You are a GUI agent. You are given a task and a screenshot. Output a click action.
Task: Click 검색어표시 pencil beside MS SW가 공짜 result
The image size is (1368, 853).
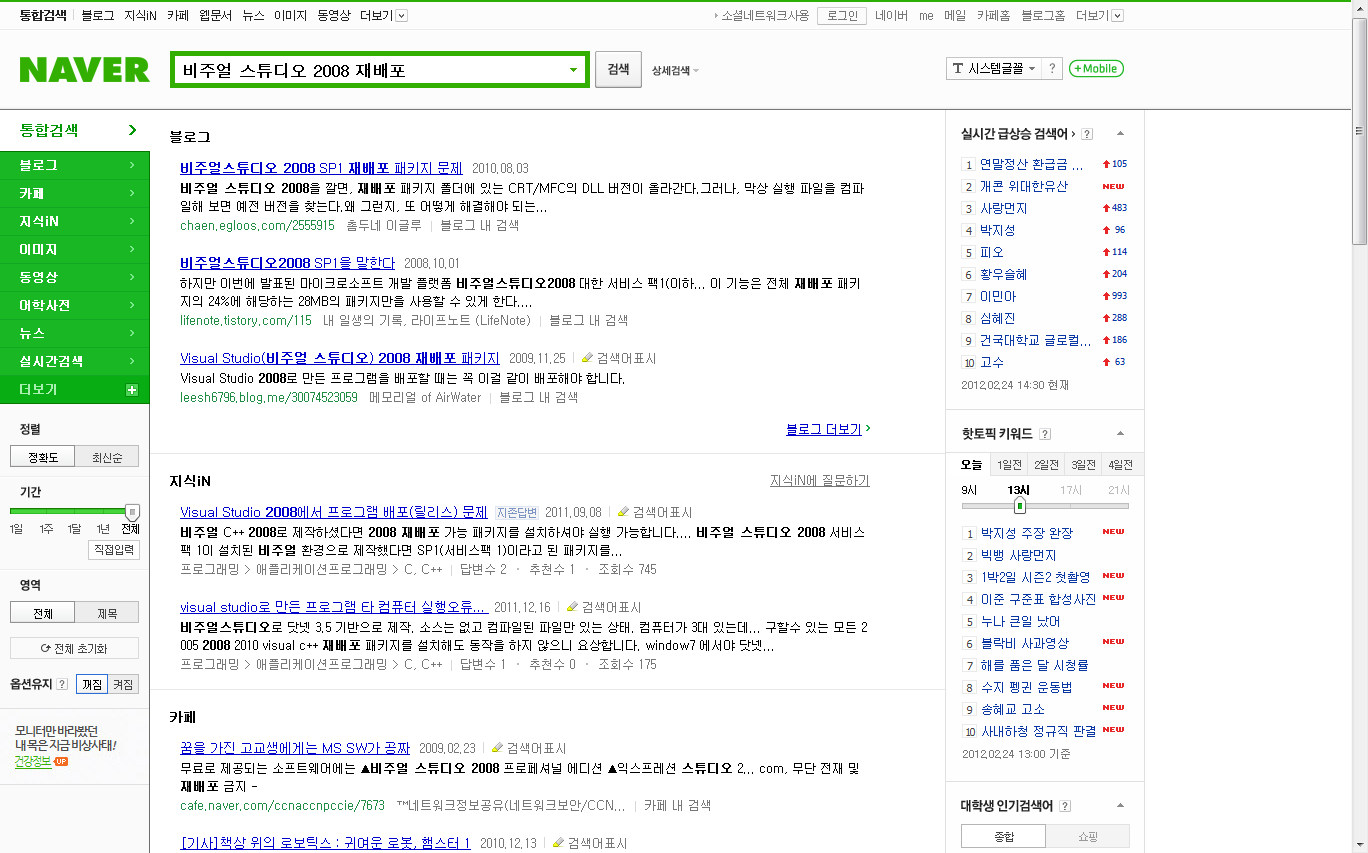tap(529, 748)
